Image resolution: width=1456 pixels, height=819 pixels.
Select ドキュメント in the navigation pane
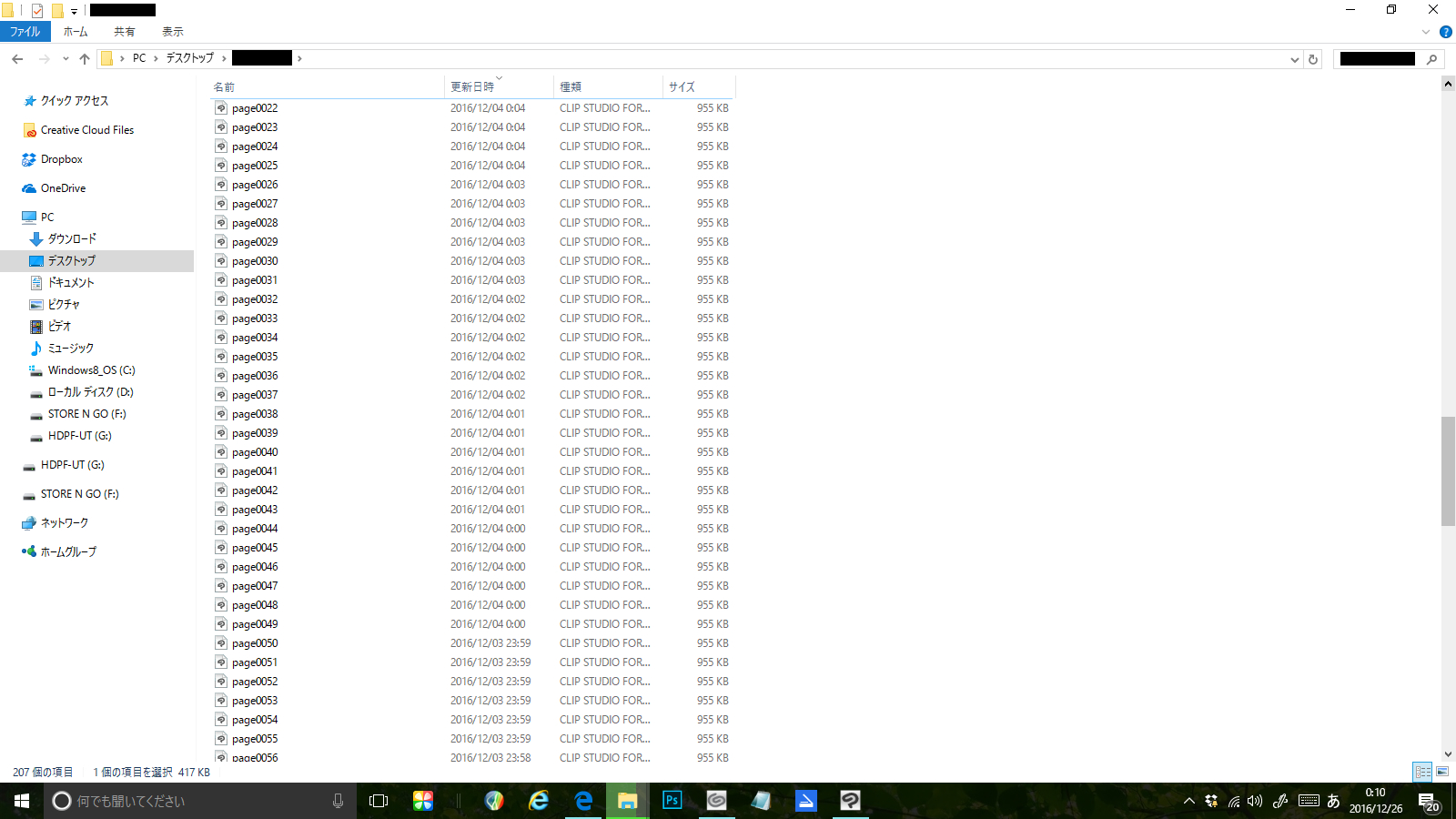[71, 283]
